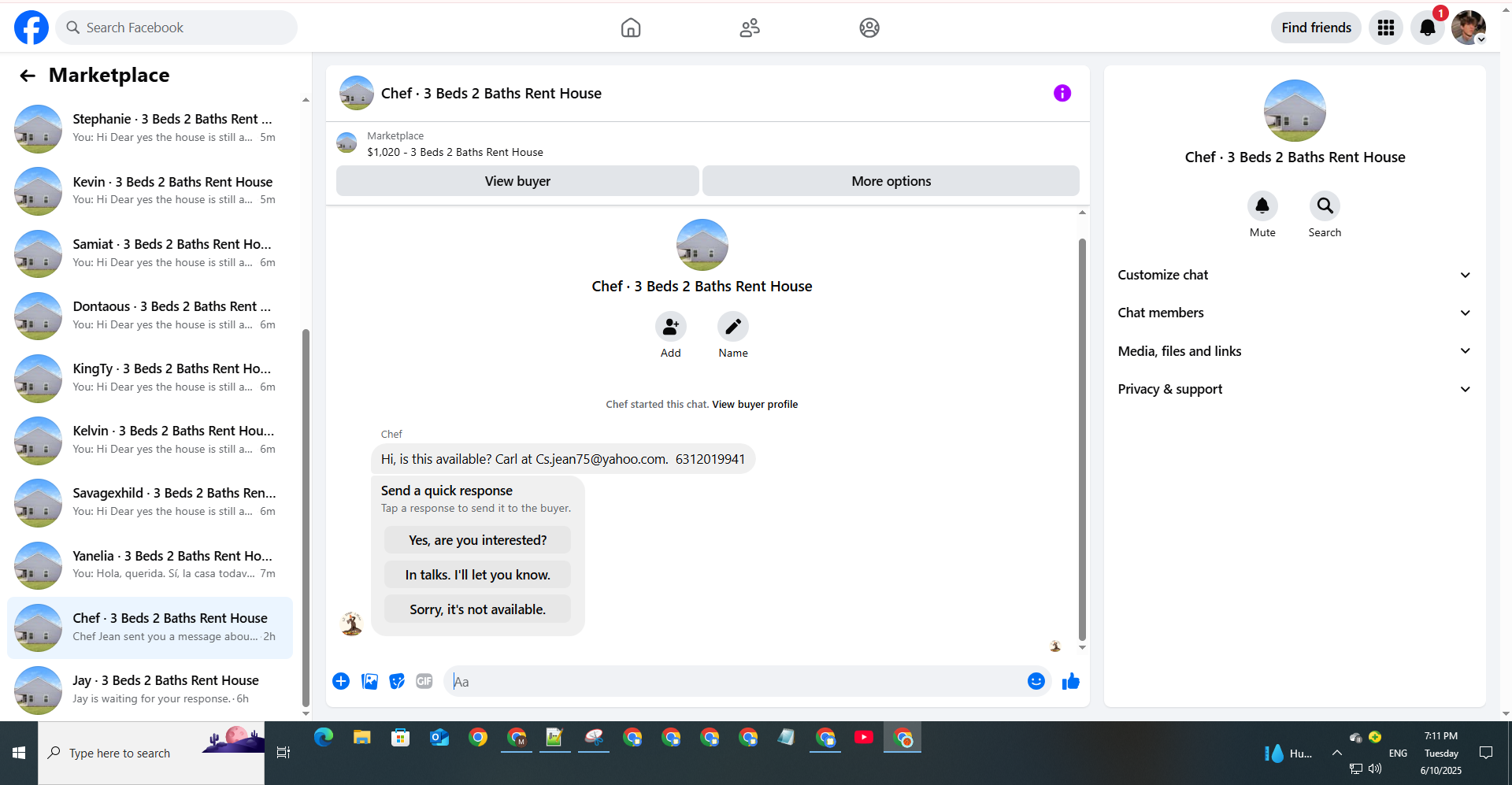Viewport: 1512px width, 785px height.
Task: Expand the Chat members section
Action: [1295, 313]
